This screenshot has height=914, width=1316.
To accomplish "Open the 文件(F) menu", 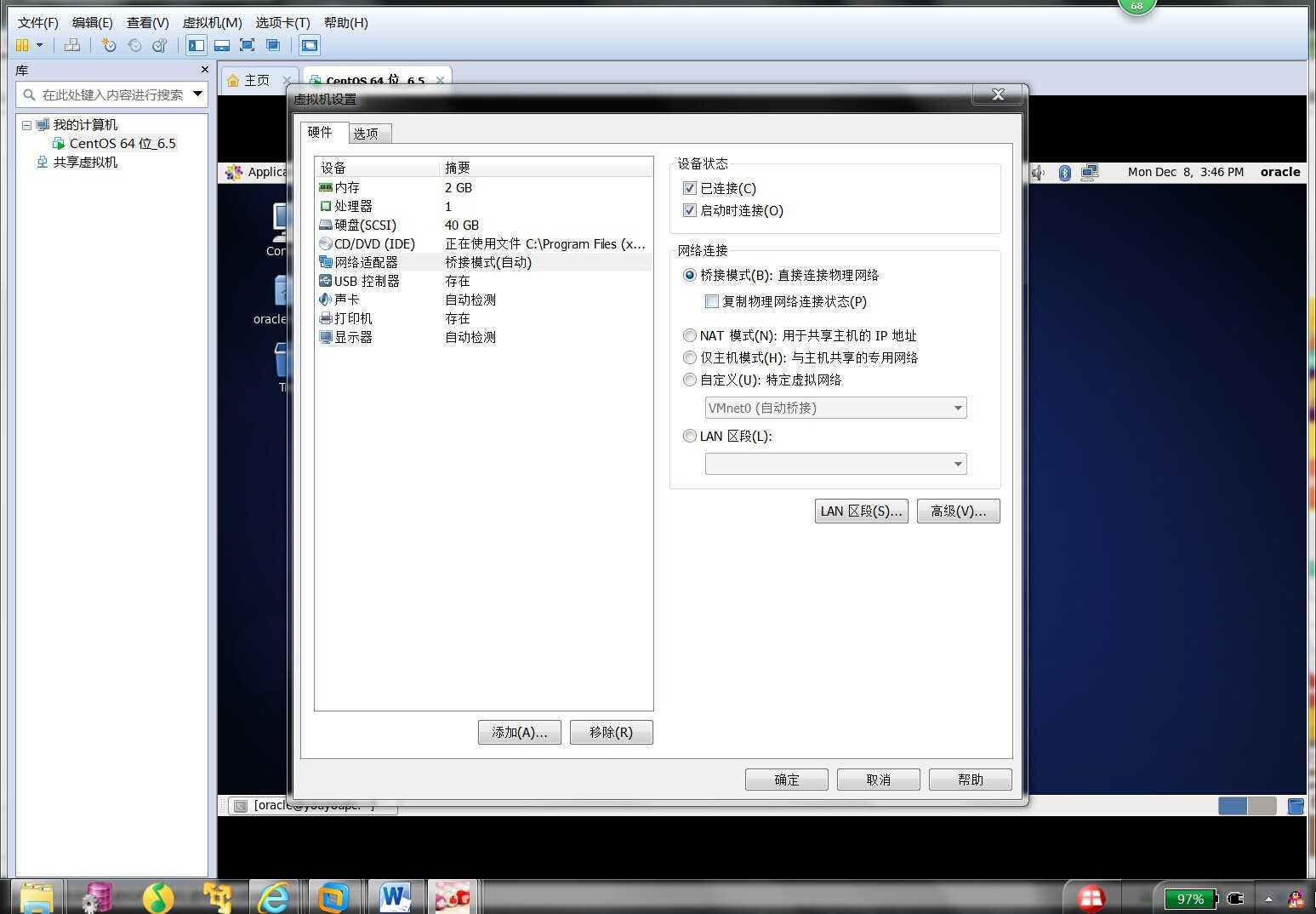I will (x=38, y=23).
